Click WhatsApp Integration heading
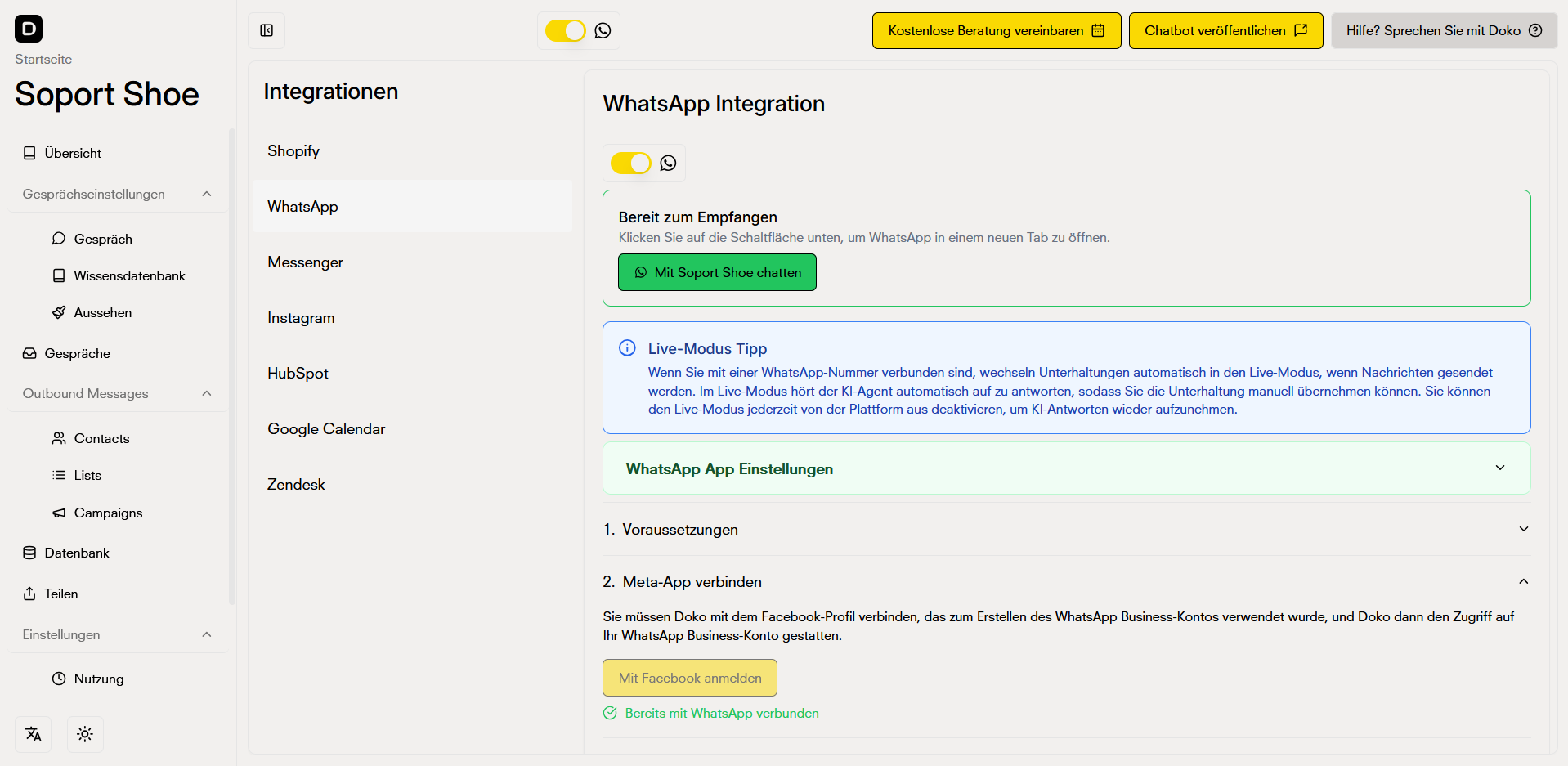 point(714,104)
